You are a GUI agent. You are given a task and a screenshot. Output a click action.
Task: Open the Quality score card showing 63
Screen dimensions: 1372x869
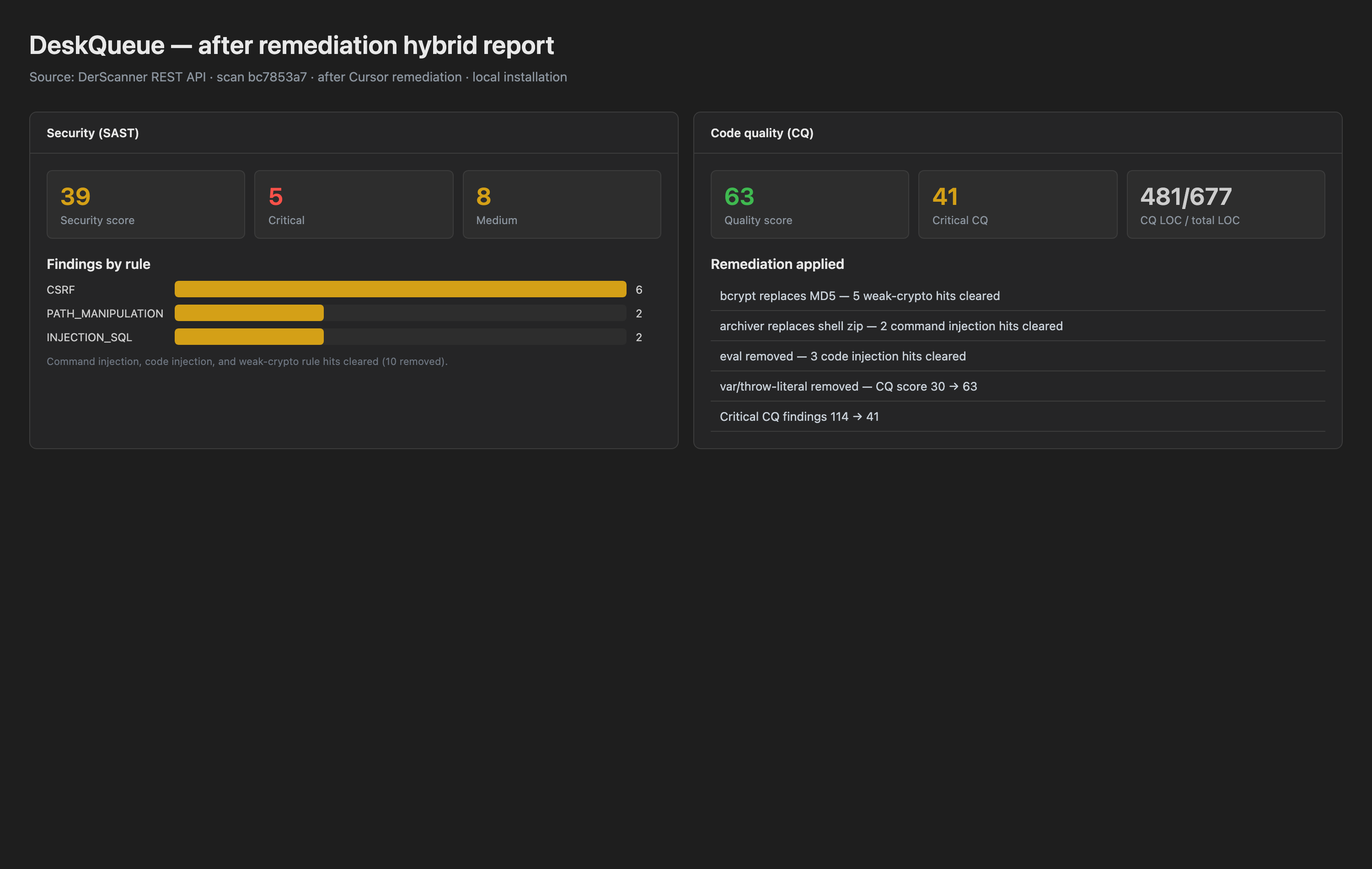(809, 204)
